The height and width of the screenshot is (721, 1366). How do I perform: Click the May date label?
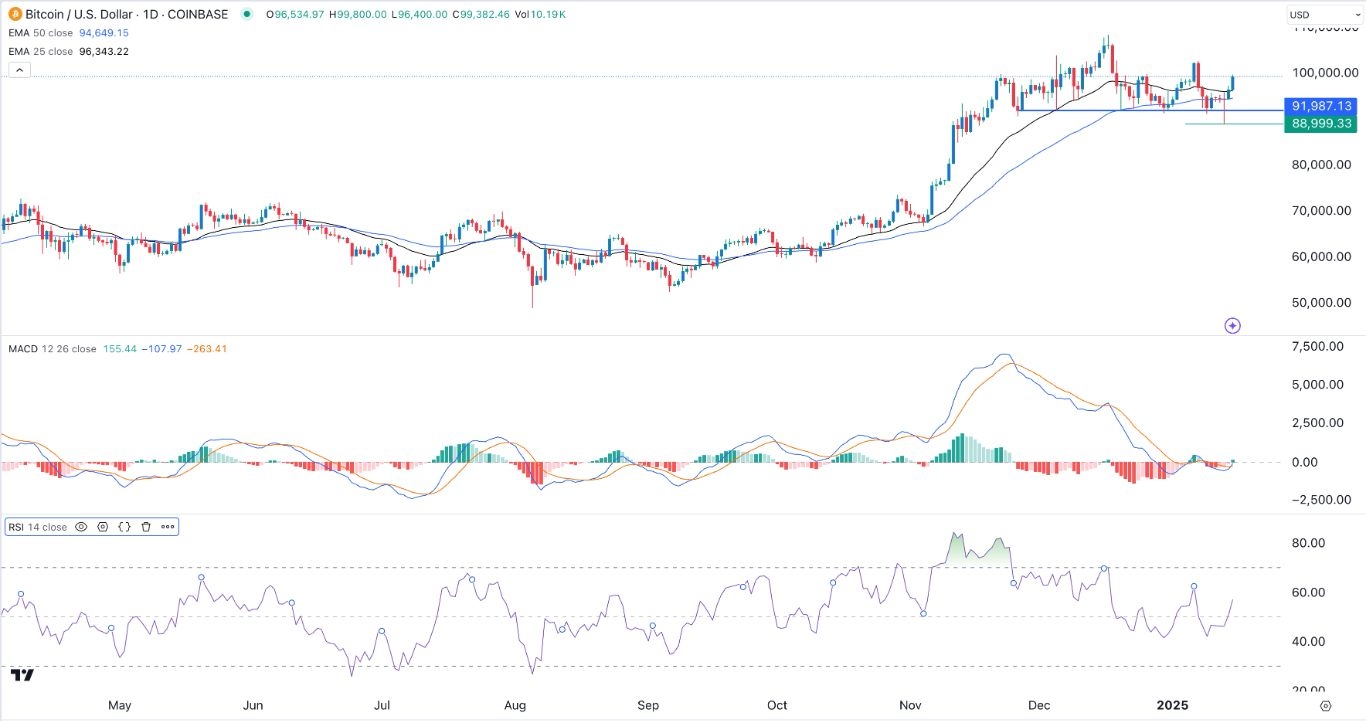(x=119, y=705)
